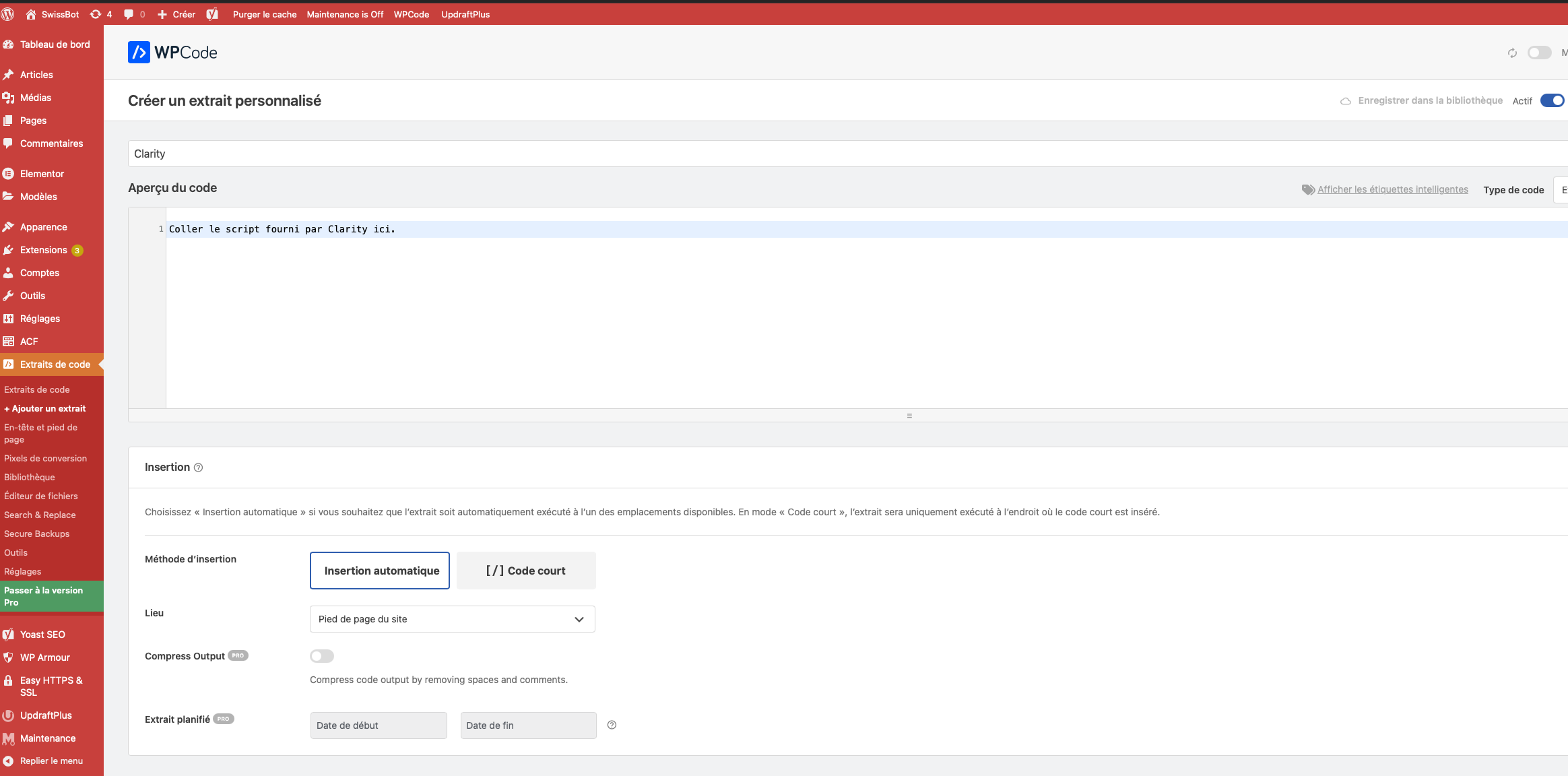Click the UpdraftPlus sidebar icon
This screenshot has height=776, width=1568.
[x=9, y=715]
